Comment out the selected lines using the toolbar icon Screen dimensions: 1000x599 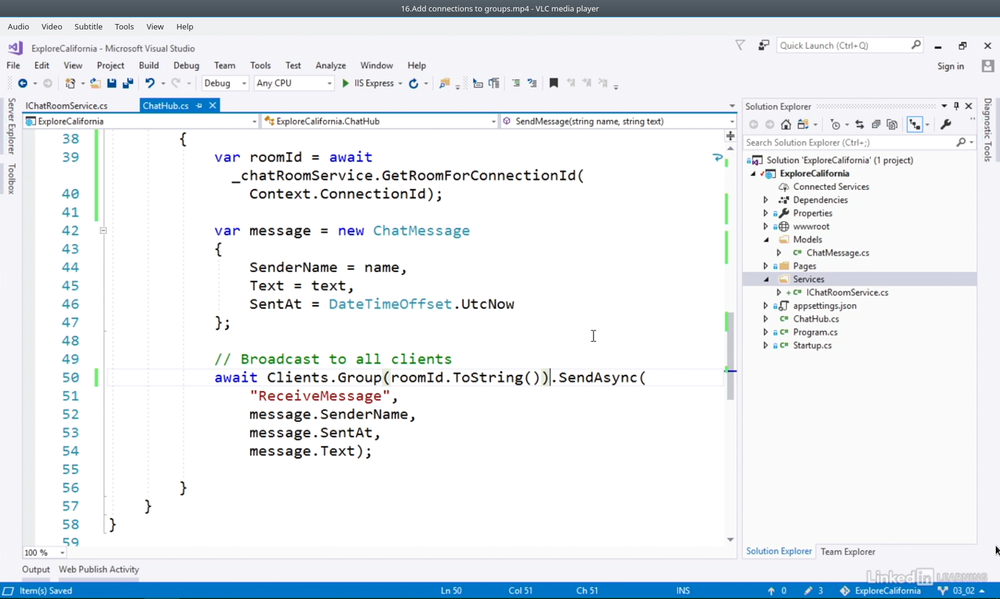pyautogui.click(x=516, y=84)
